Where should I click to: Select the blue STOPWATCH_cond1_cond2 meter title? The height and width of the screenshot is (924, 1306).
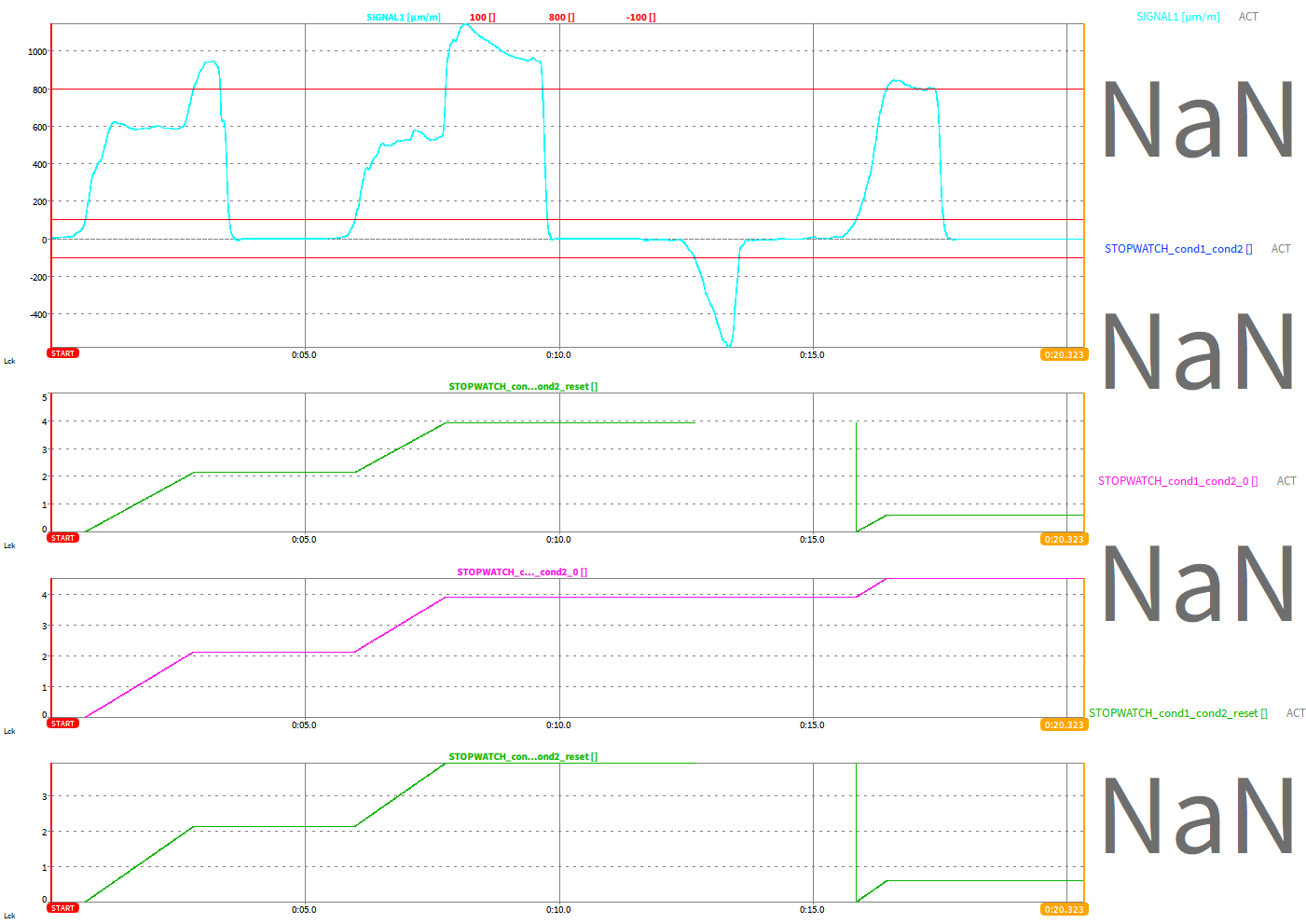(1178, 249)
